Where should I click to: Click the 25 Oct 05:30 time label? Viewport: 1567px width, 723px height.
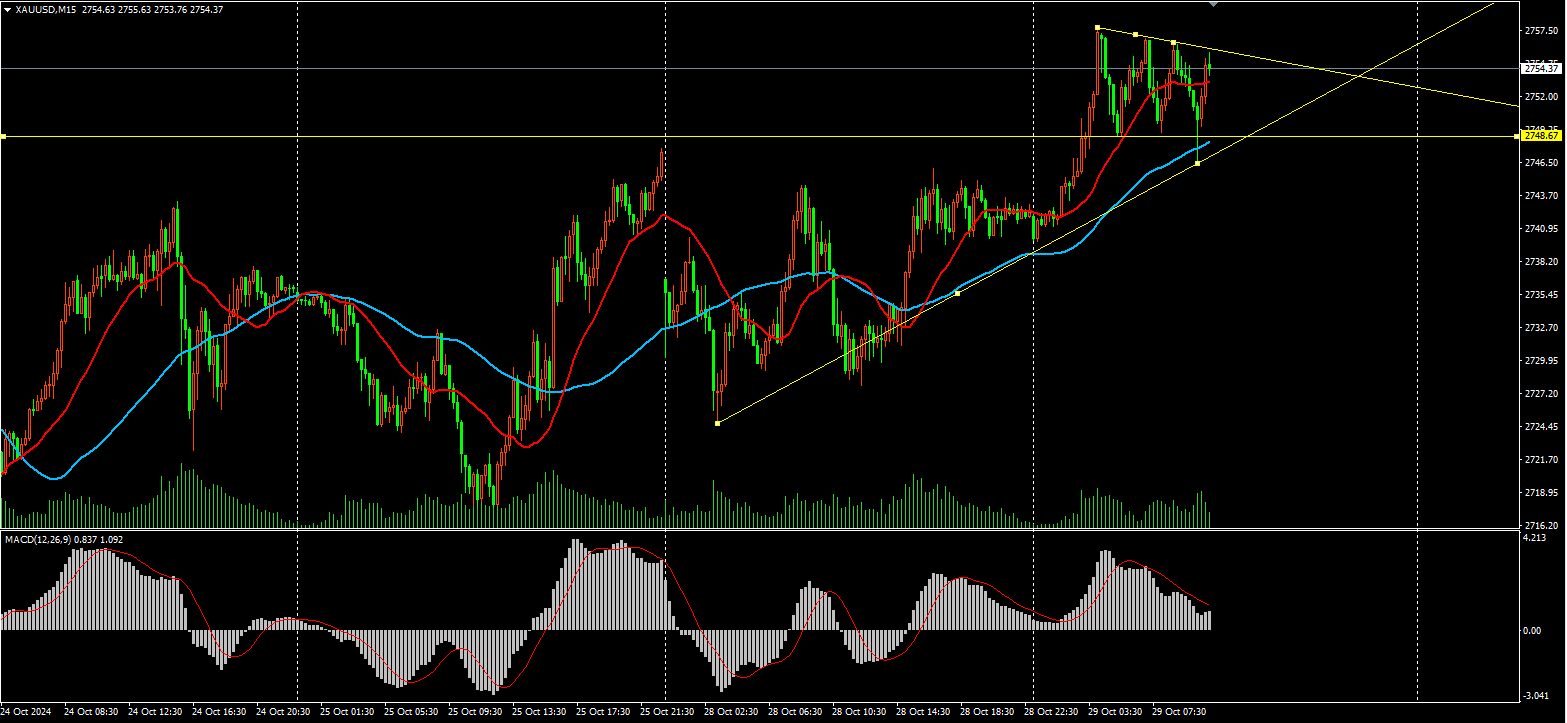[x=411, y=712]
